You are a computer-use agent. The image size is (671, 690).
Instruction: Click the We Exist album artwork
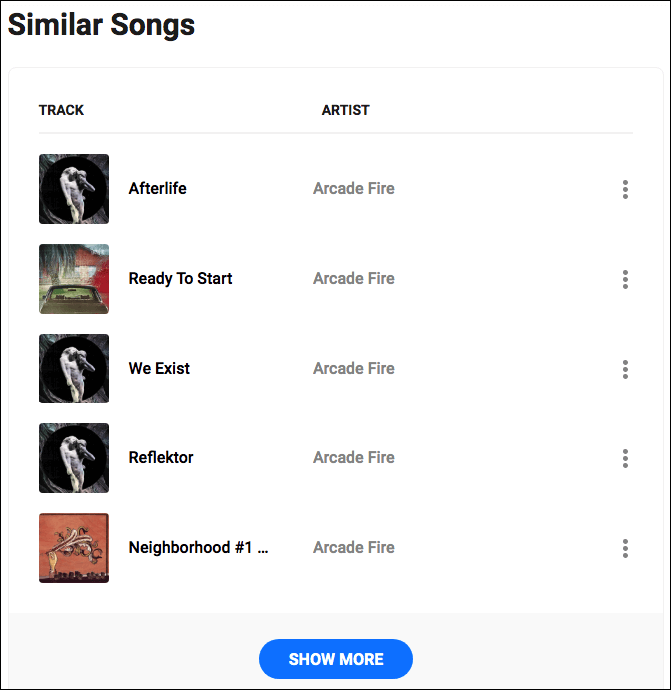click(74, 369)
